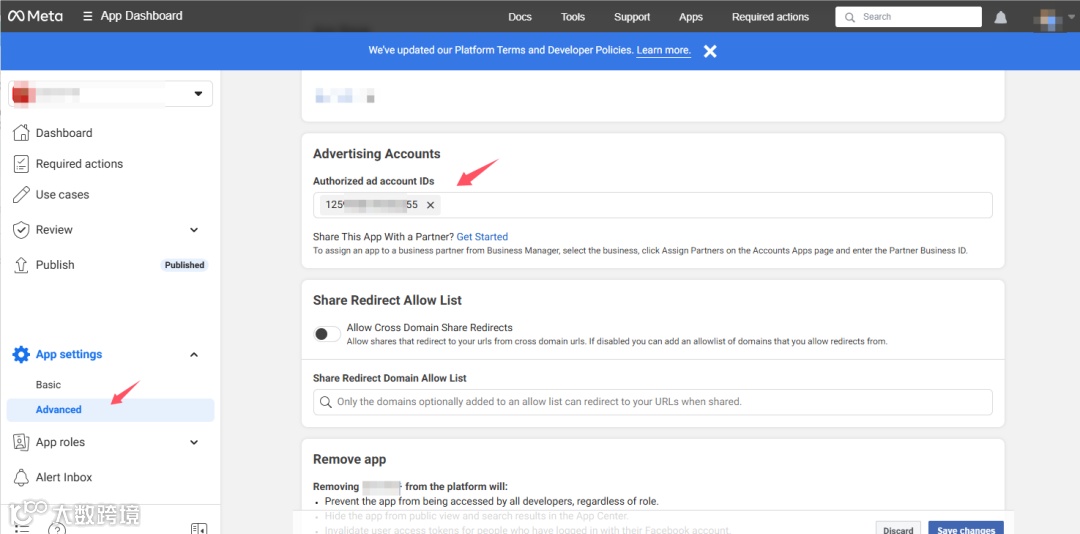Open Support in the top navigation
The width and height of the screenshot is (1080, 534).
point(632,17)
